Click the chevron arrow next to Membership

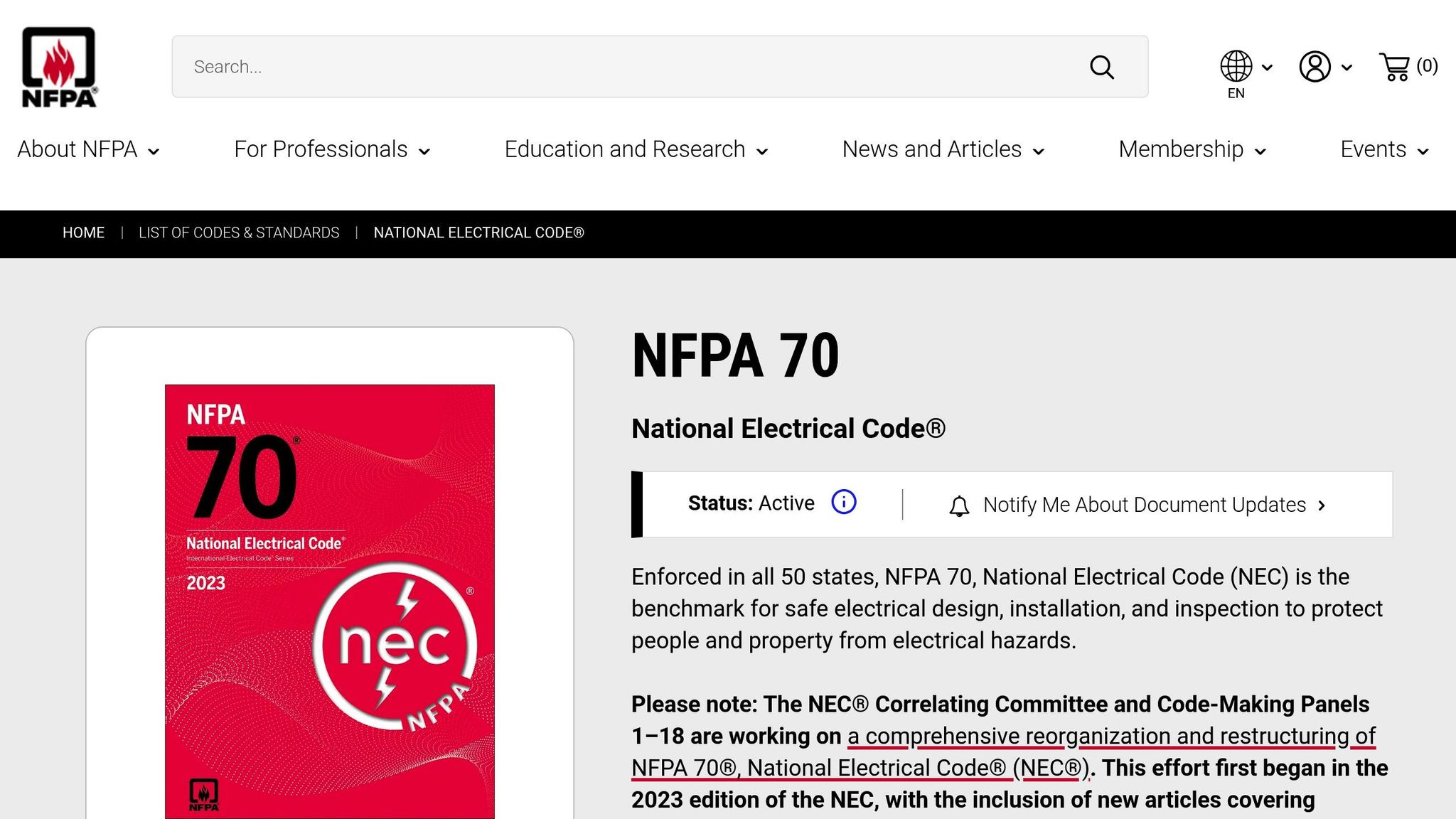coord(1260,151)
